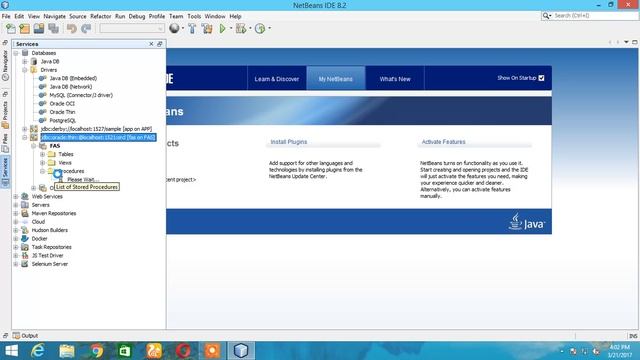Viewport: 640px width, 360px height.
Task: Click the Windows Start button
Action: [x=11, y=351]
